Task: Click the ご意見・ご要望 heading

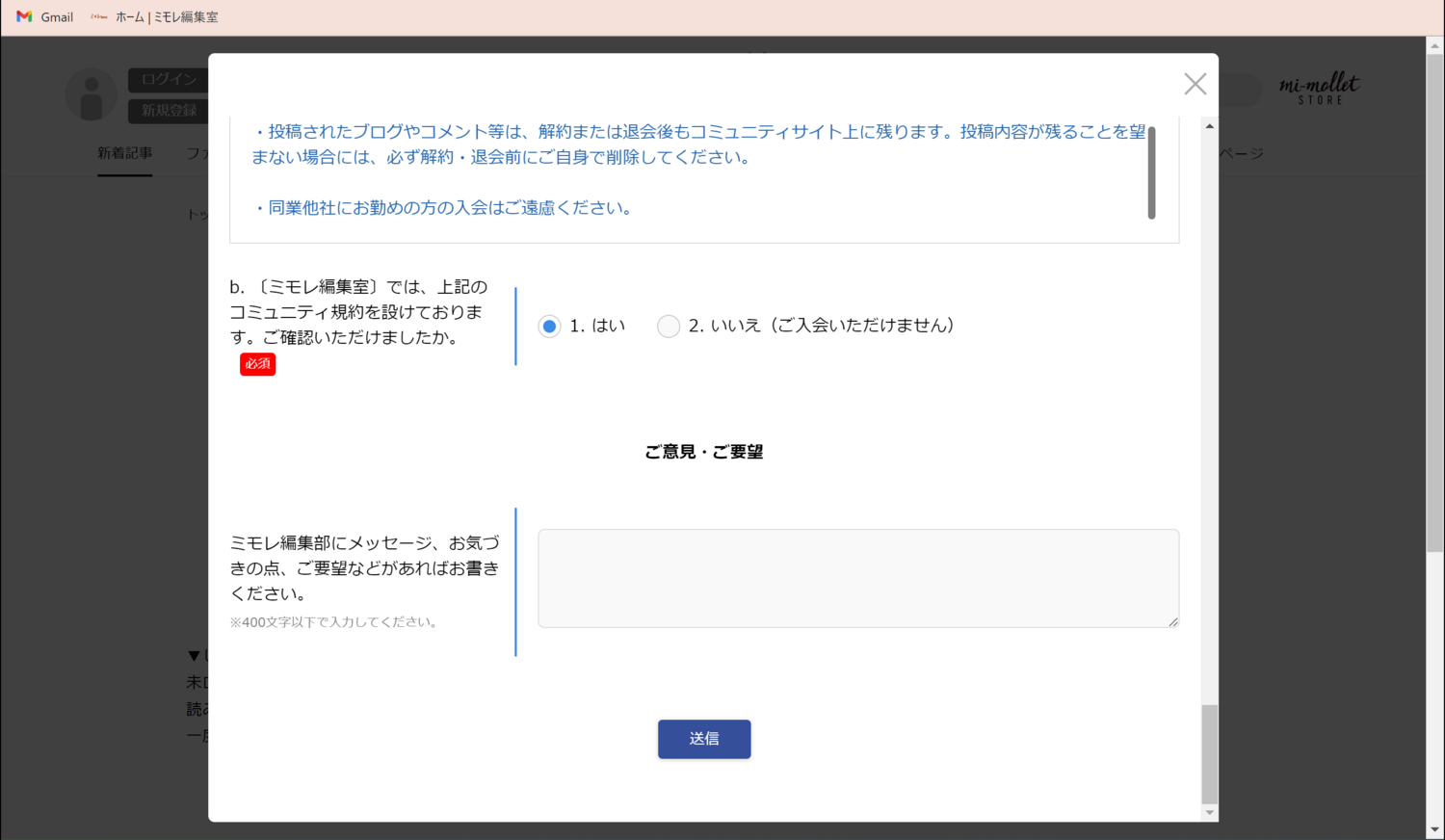Action: pos(704,452)
